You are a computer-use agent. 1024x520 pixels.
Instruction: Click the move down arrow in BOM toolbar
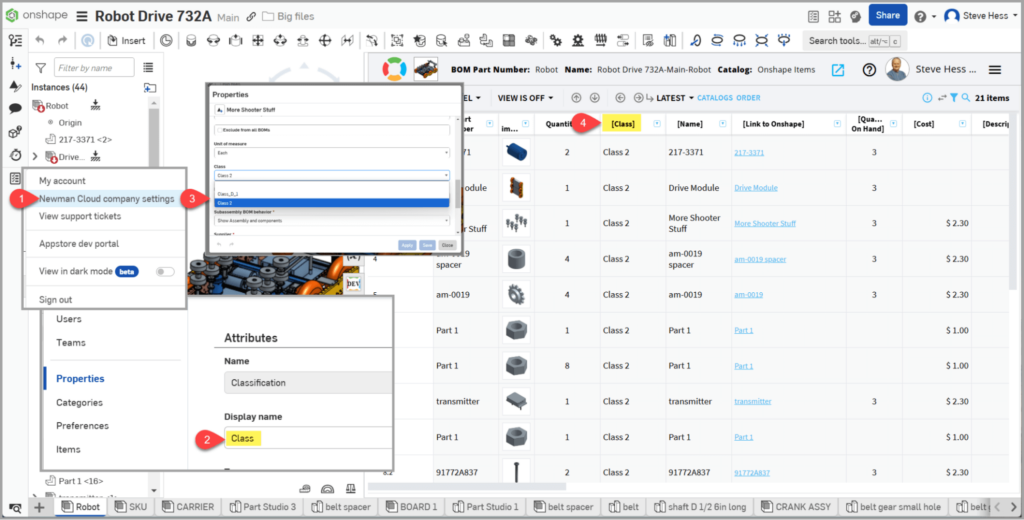click(x=594, y=98)
